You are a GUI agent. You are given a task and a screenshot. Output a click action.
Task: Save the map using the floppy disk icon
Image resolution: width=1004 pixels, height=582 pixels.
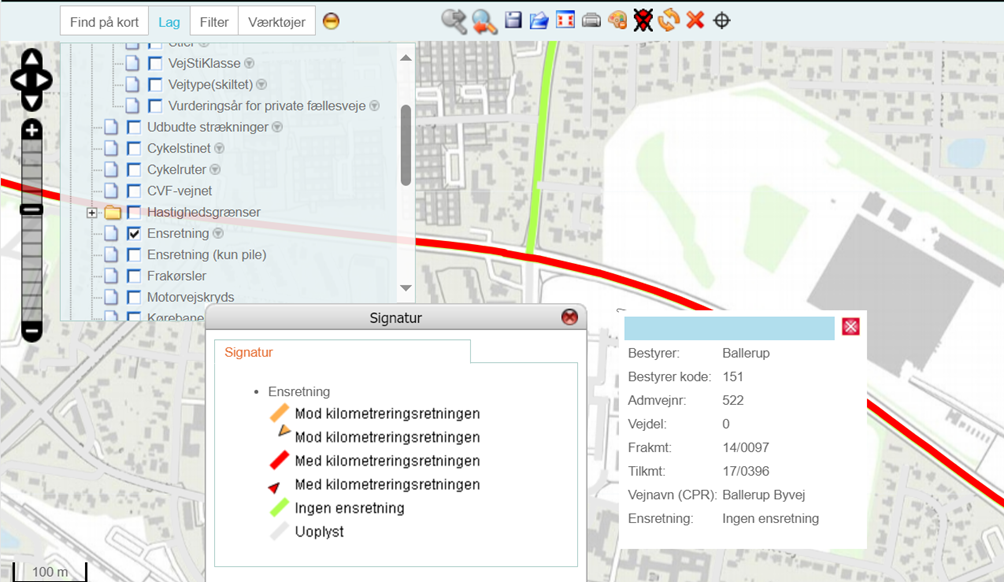pos(513,20)
